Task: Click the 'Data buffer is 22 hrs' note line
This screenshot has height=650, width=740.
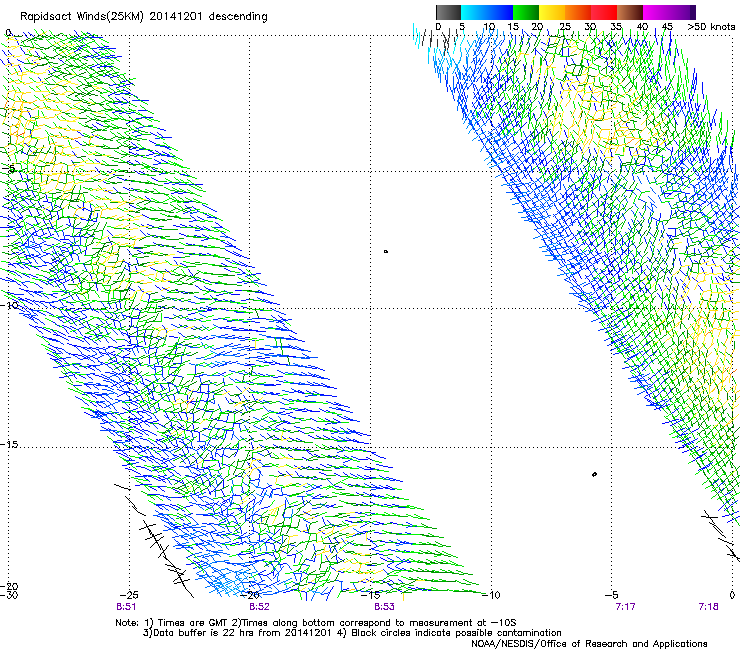Action: click(x=352, y=633)
